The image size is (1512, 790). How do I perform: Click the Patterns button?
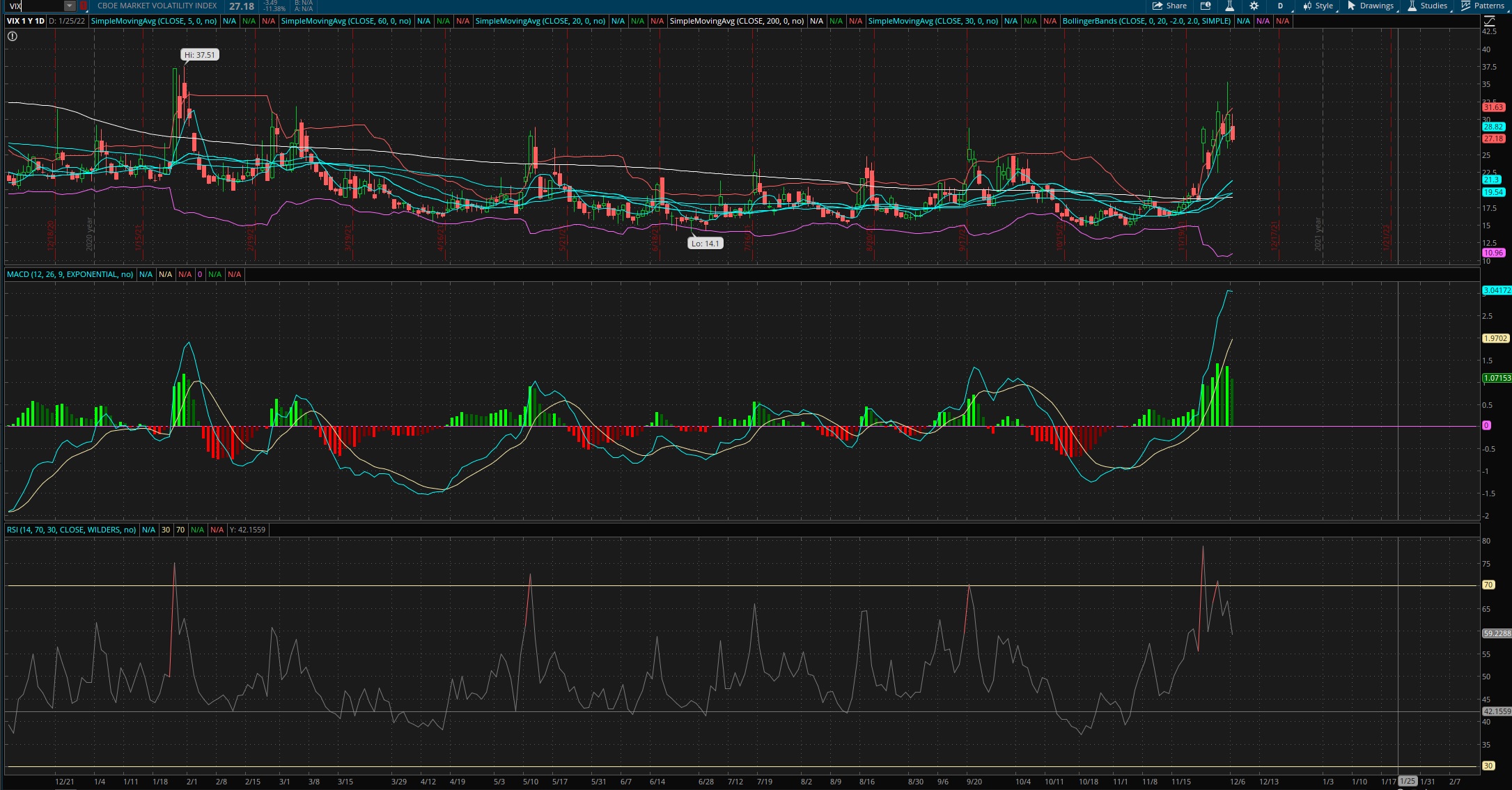tap(1483, 6)
